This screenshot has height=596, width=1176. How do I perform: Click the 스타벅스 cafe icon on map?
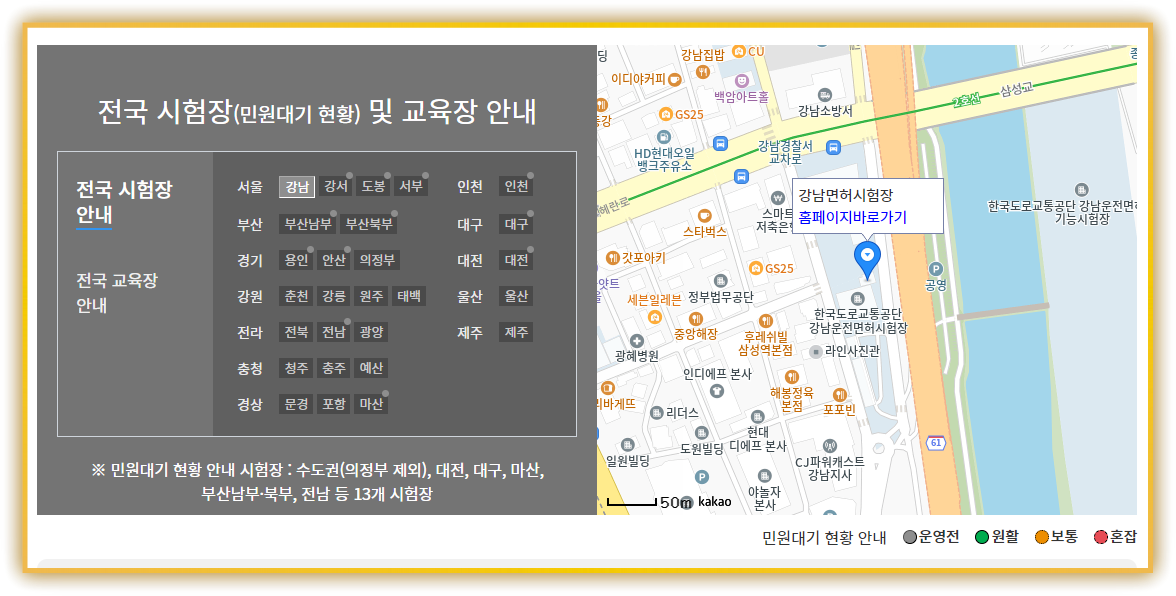click(x=704, y=217)
